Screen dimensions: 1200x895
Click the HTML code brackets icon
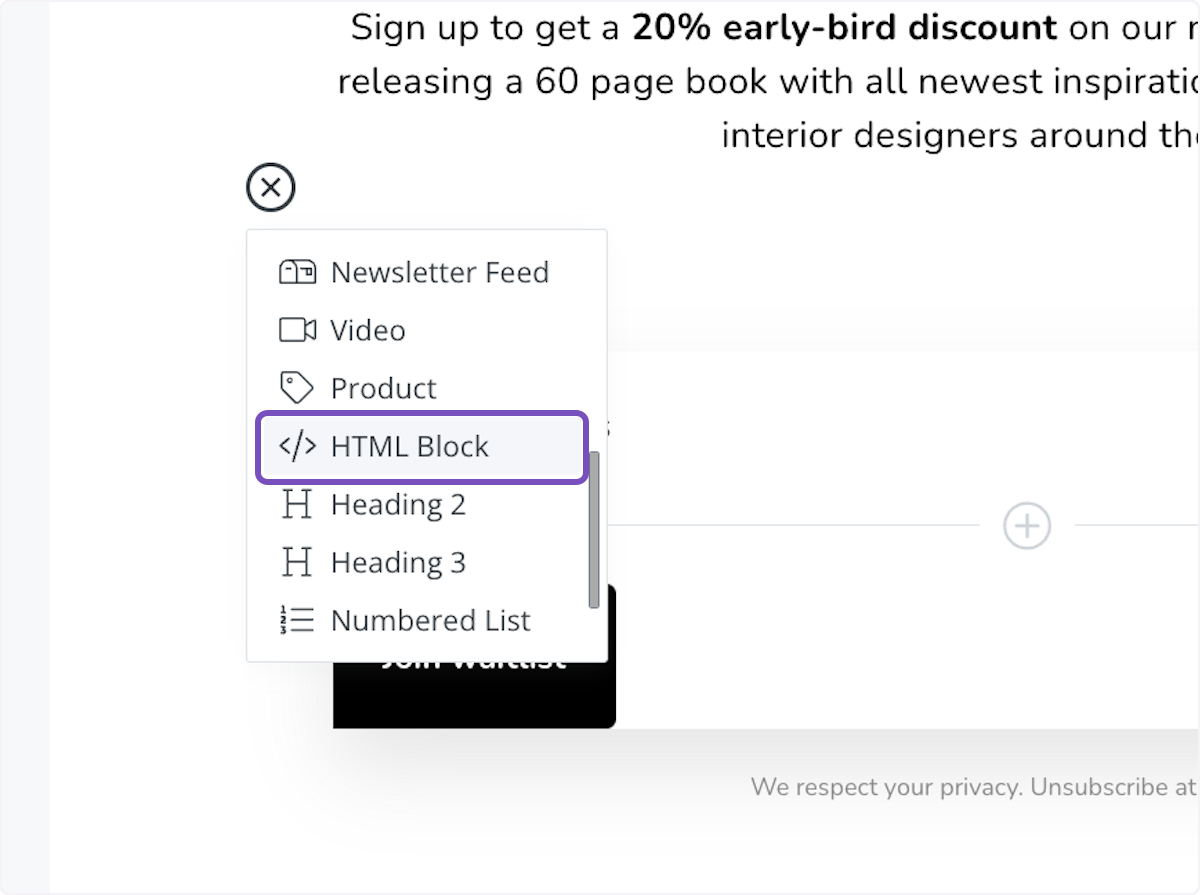(x=294, y=446)
